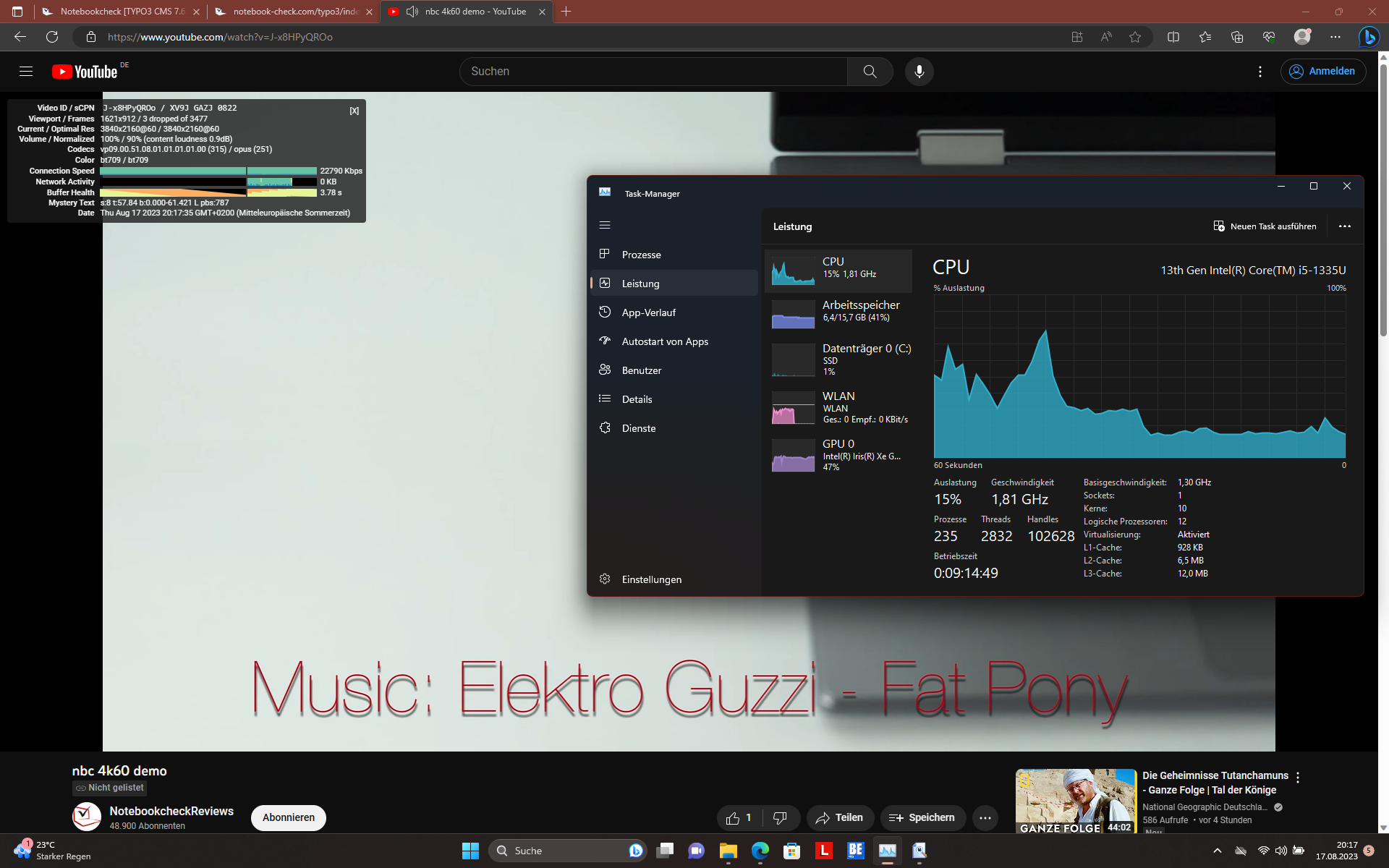The width and height of the screenshot is (1389, 868).
Task: Close the stats for nerds overlay
Action: coord(354,111)
